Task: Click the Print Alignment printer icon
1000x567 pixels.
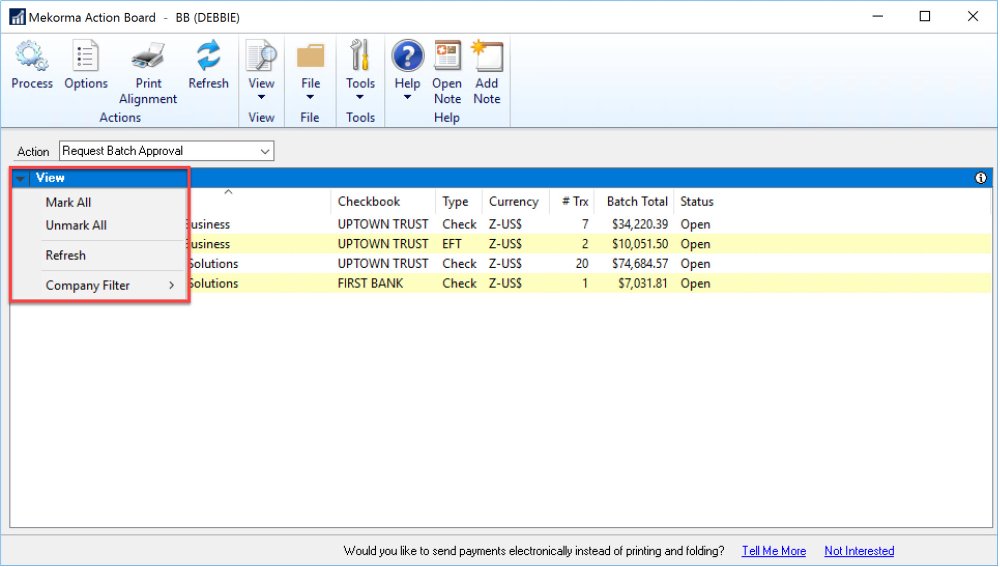Action: (148, 56)
